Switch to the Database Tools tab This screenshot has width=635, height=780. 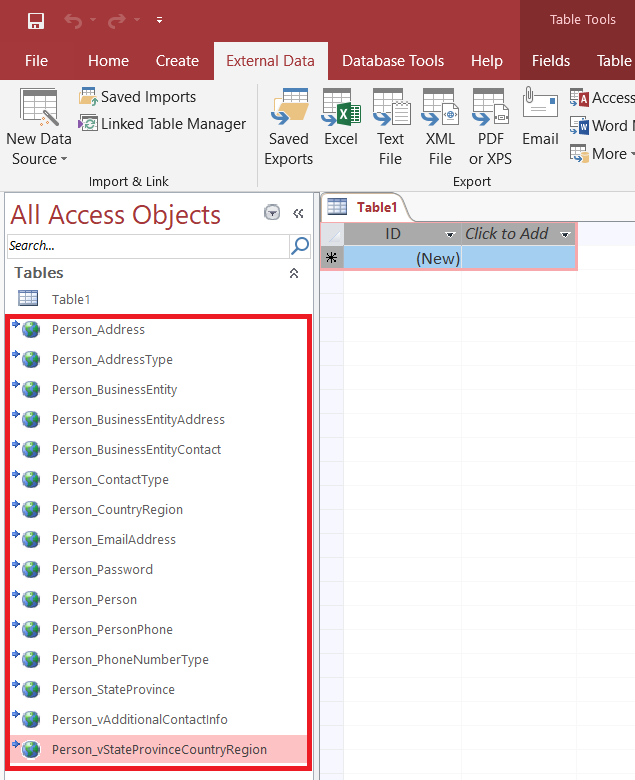click(393, 61)
